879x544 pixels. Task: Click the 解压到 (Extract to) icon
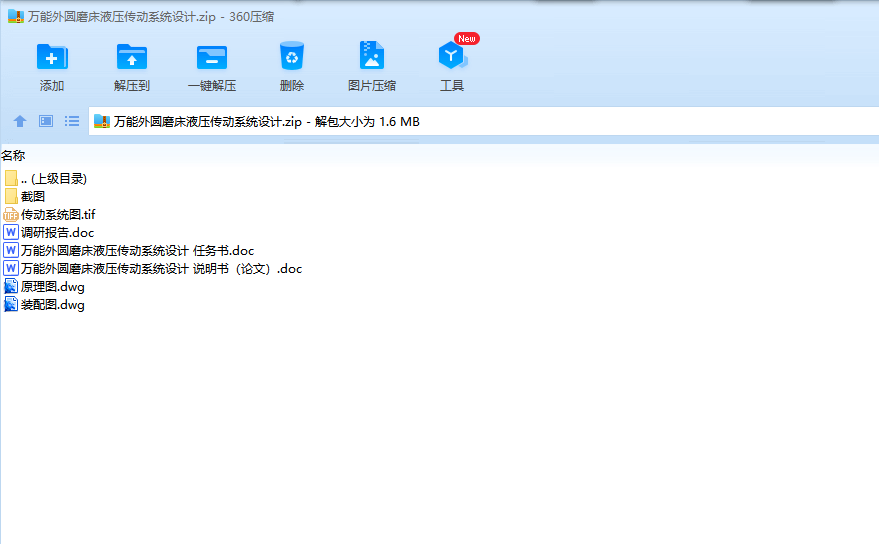click(132, 57)
